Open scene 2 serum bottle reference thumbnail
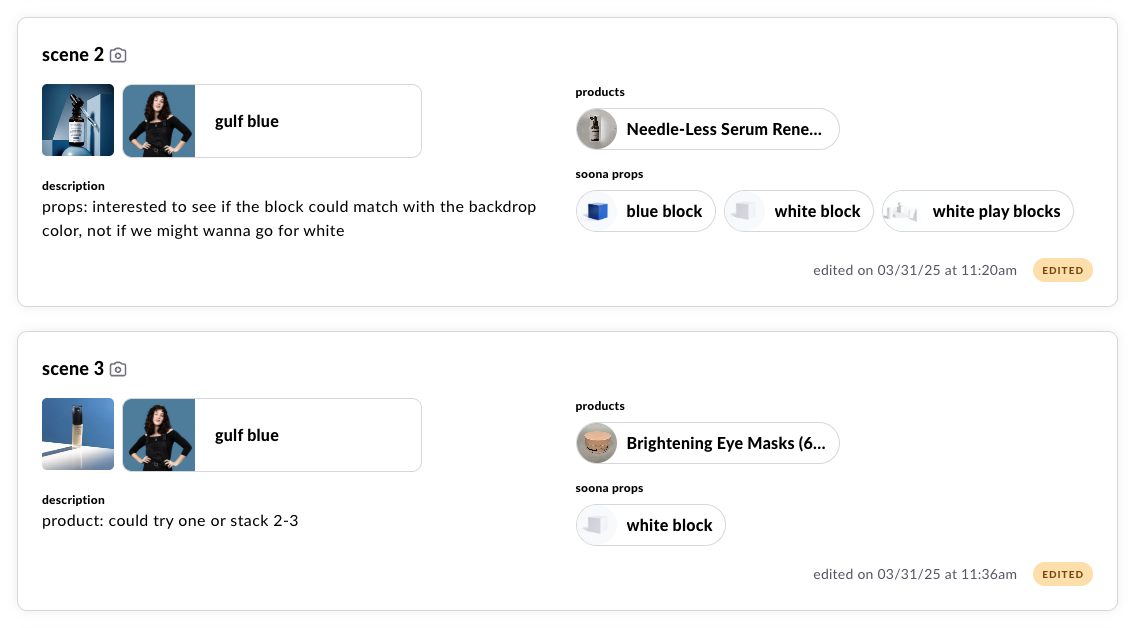Screen dimensions: 1139x628 (x=78, y=121)
